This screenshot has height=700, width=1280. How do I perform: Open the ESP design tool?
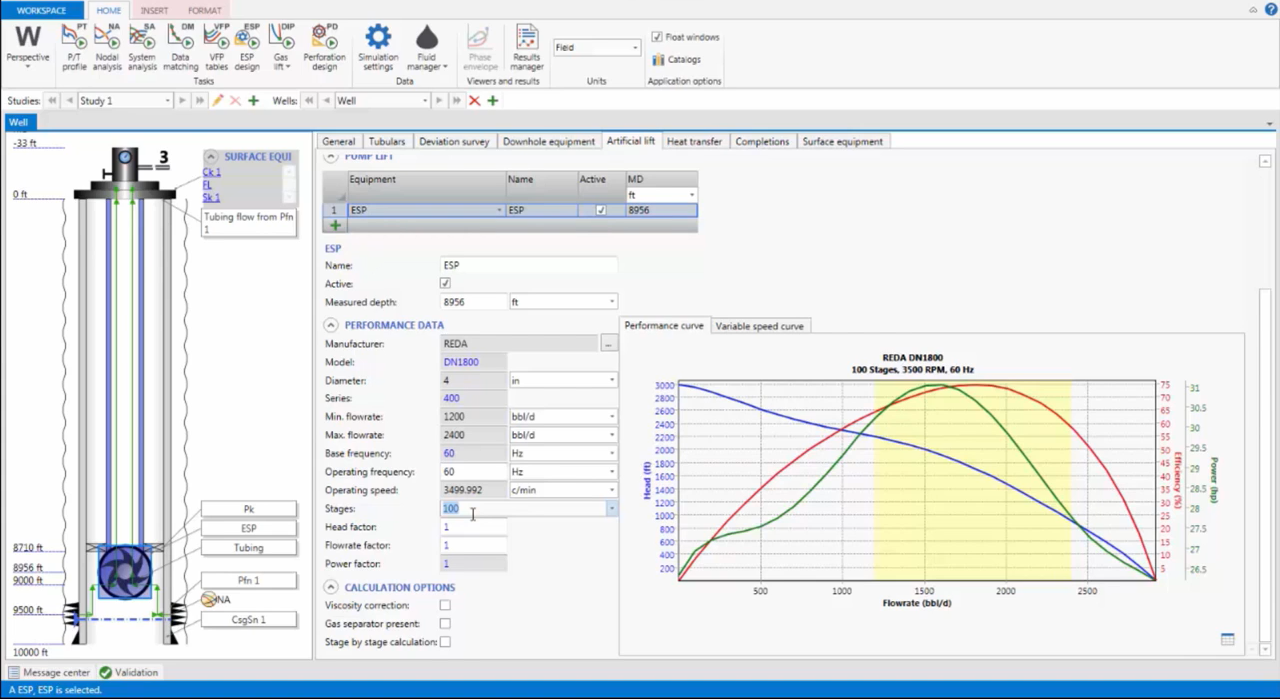(247, 47)
